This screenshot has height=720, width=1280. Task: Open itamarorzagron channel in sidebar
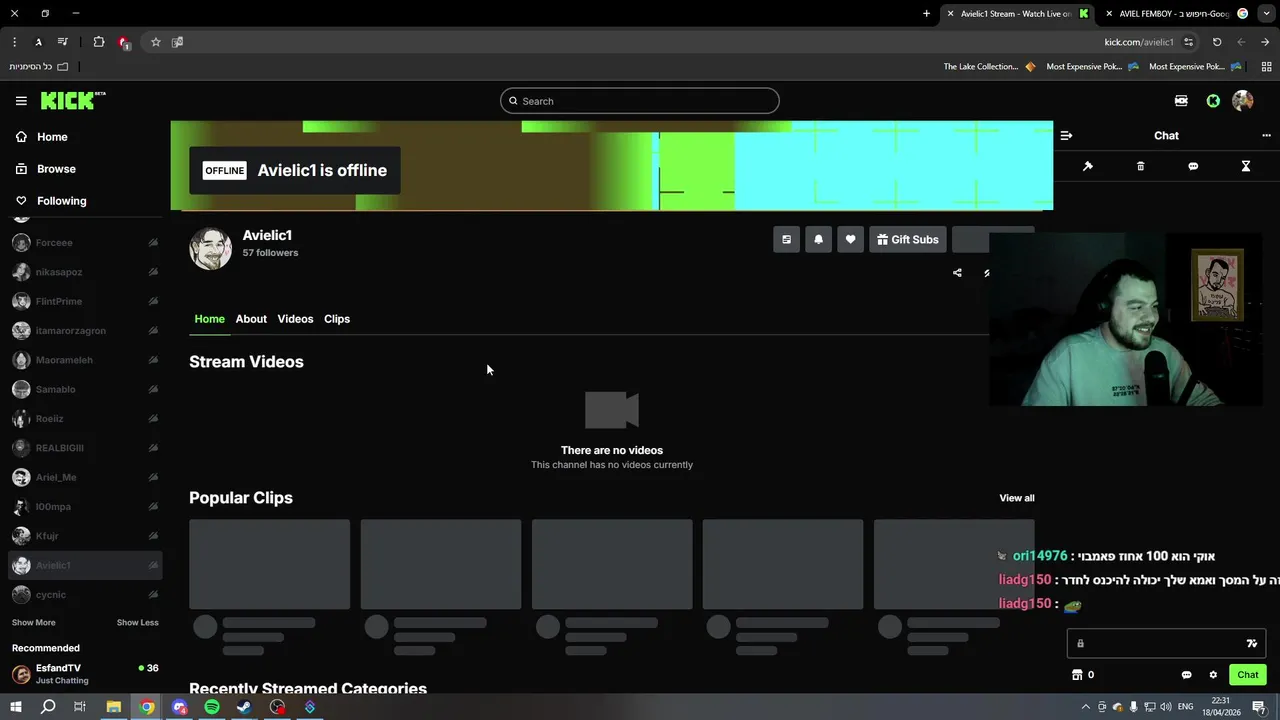(x=85, y=331)
